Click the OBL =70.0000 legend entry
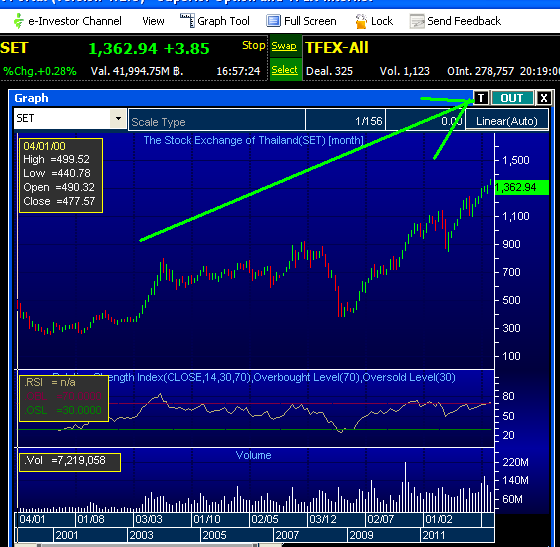Viewport: 560px width, 547px height. click(64, 396)
